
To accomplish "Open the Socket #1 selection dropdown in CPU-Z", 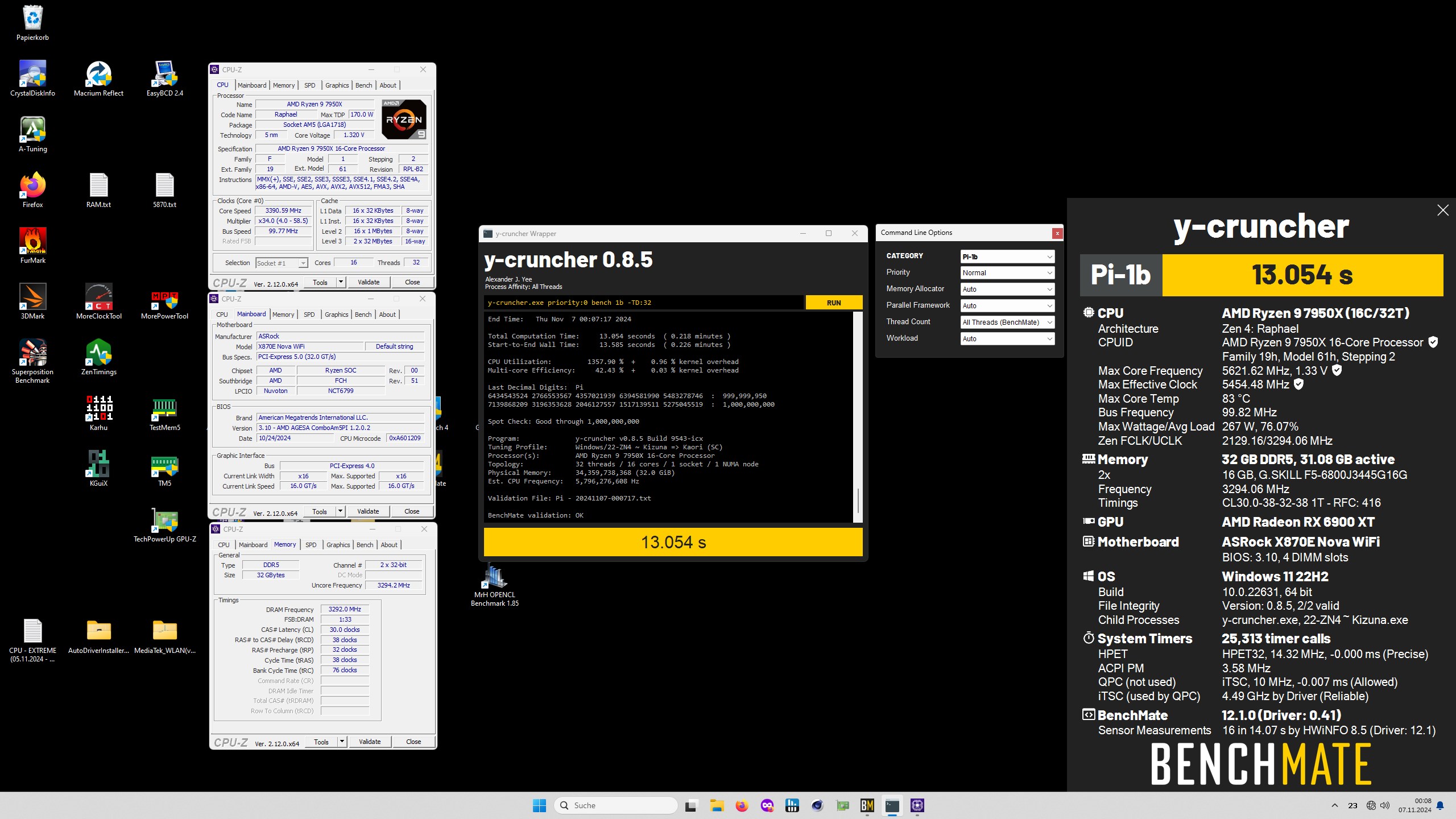I will click(x=282, y=263).
